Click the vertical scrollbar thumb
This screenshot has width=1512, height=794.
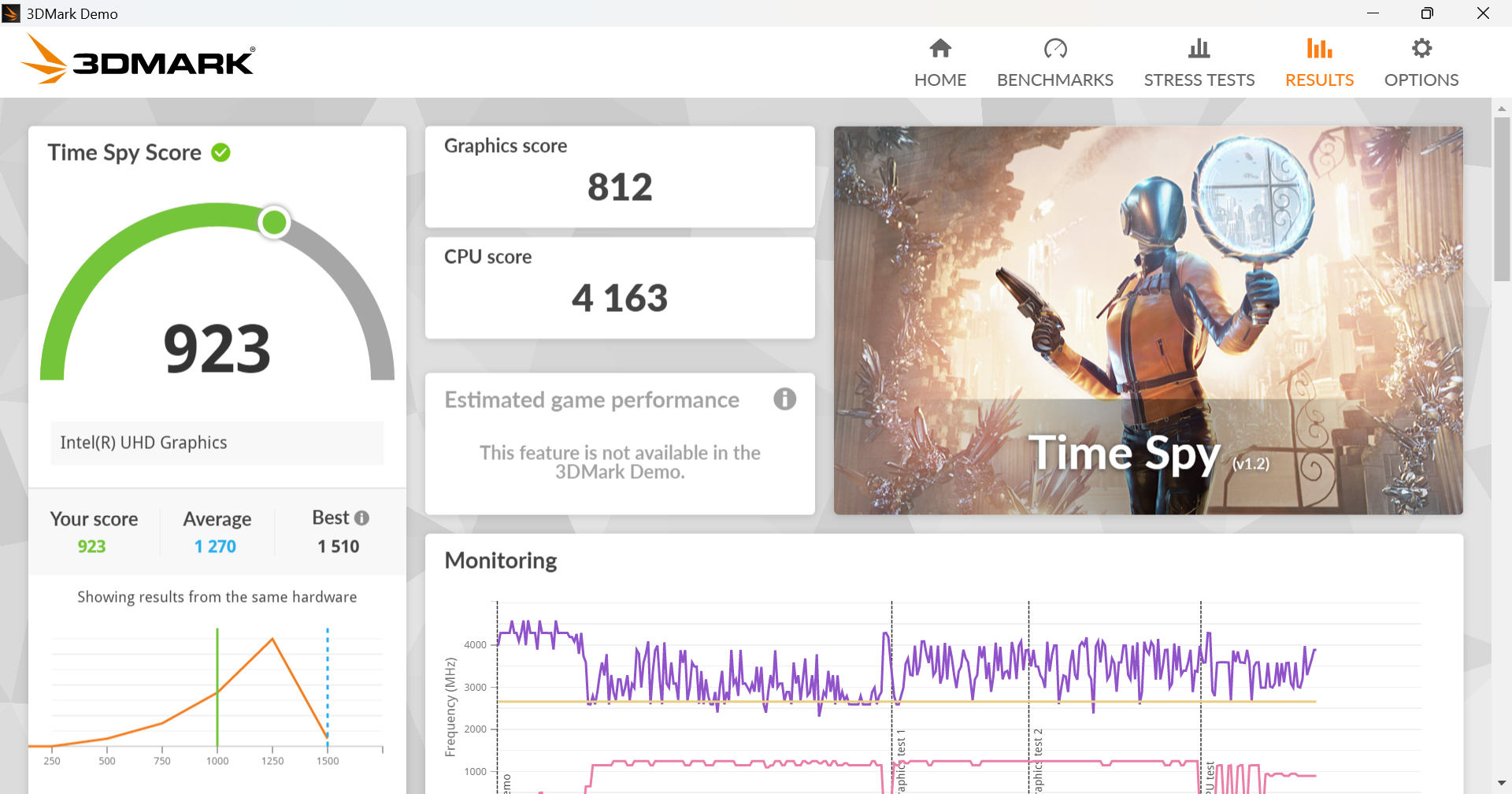[1502, 198]
